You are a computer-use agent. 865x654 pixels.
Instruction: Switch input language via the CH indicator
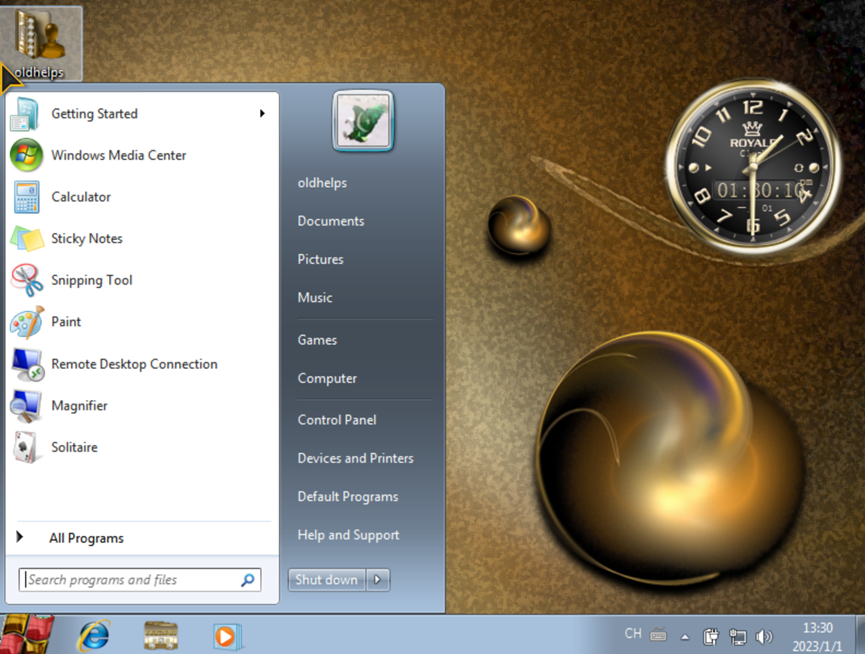point(632,633)
